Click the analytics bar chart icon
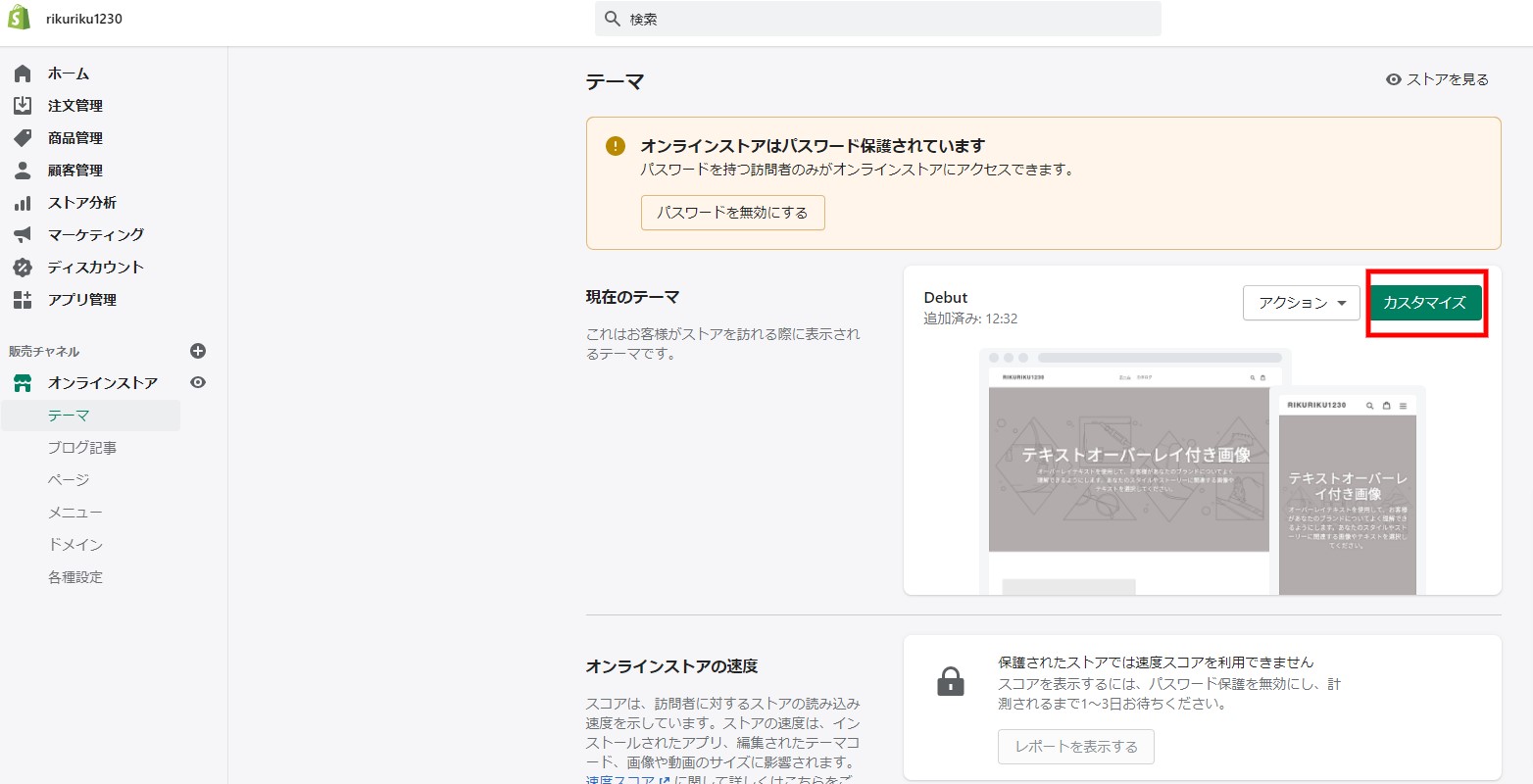This screenshot has width=1533, height=784. (23, 203)
